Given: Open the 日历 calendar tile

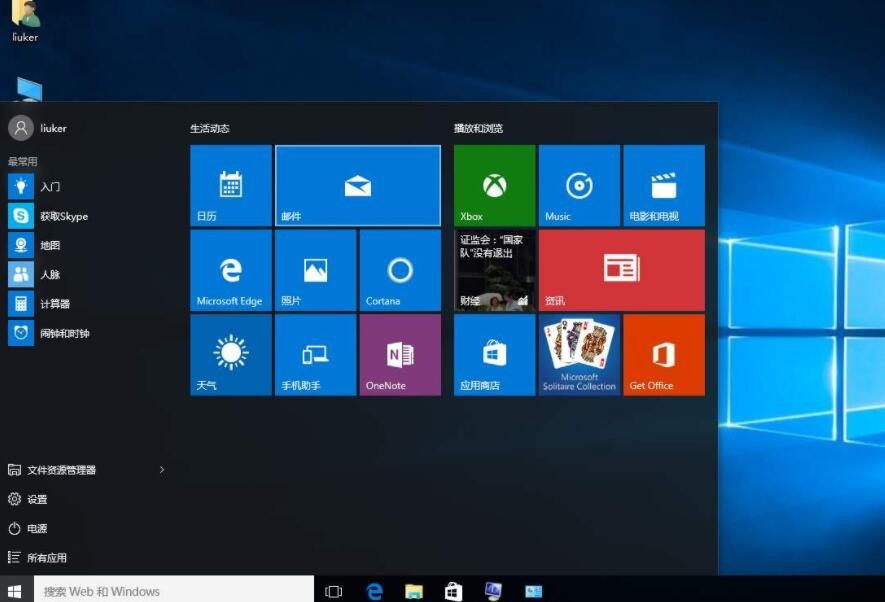Looking at the screenshot, I should tap(230, 185).
